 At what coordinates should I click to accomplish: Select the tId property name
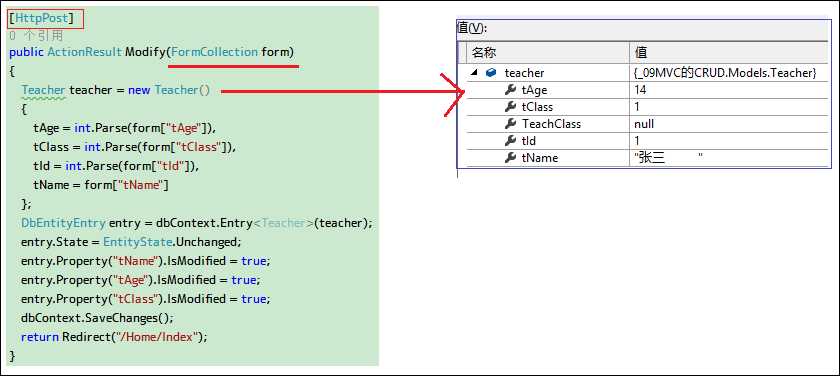point(529,141)
